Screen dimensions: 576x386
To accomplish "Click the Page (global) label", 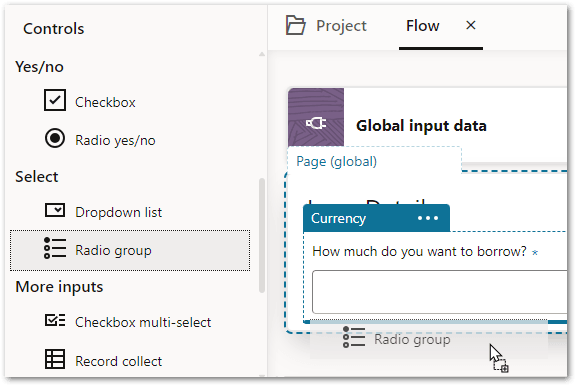I will (336, 162).
